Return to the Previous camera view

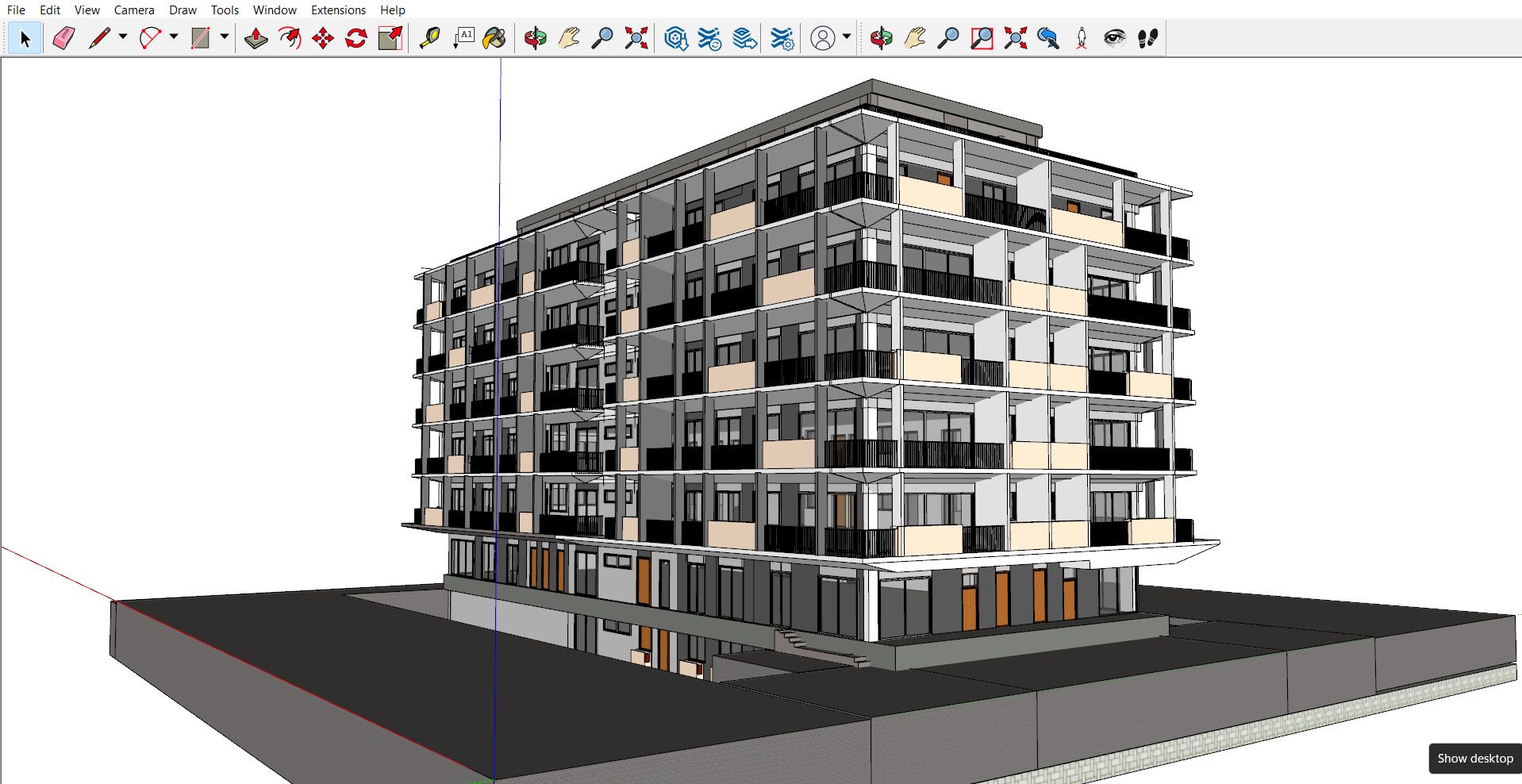point(1048,38)
